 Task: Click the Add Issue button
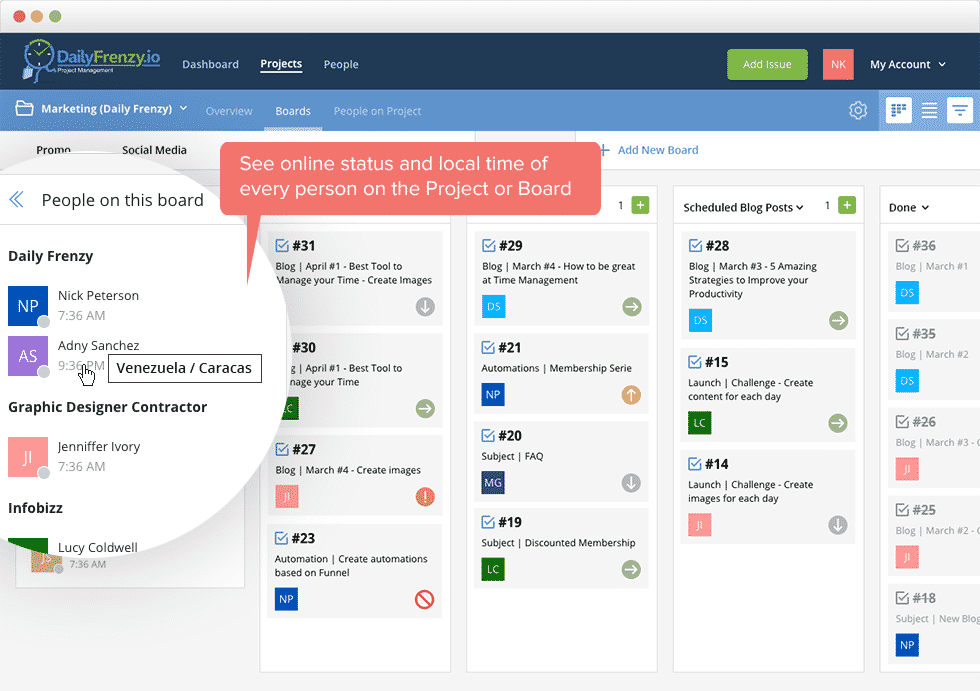coord(767,64)
